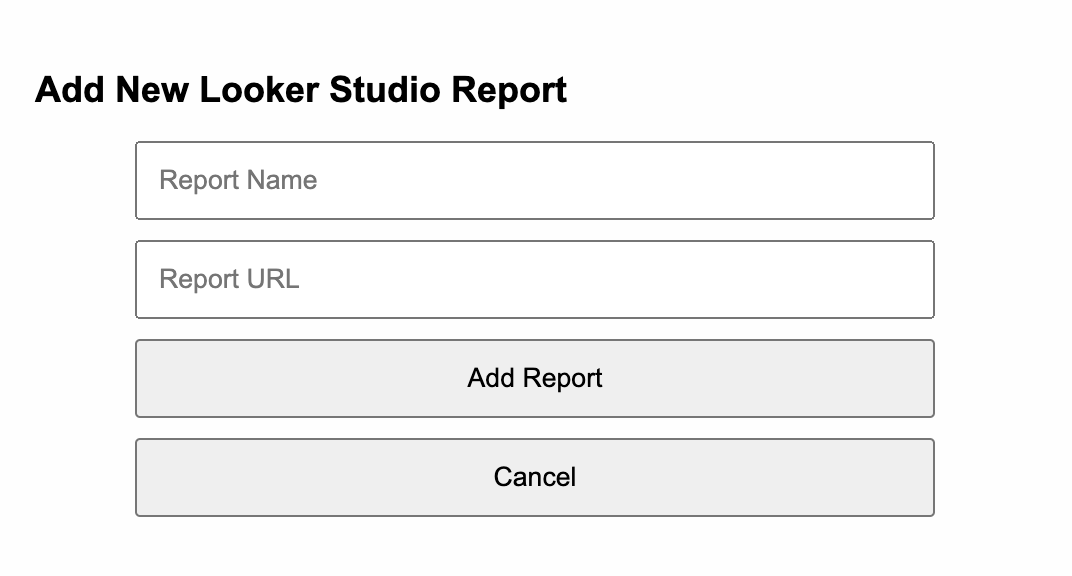1072x576 pixels.
Task: Click the 'Report URL' placeholder text
Action: coord(229,279)
